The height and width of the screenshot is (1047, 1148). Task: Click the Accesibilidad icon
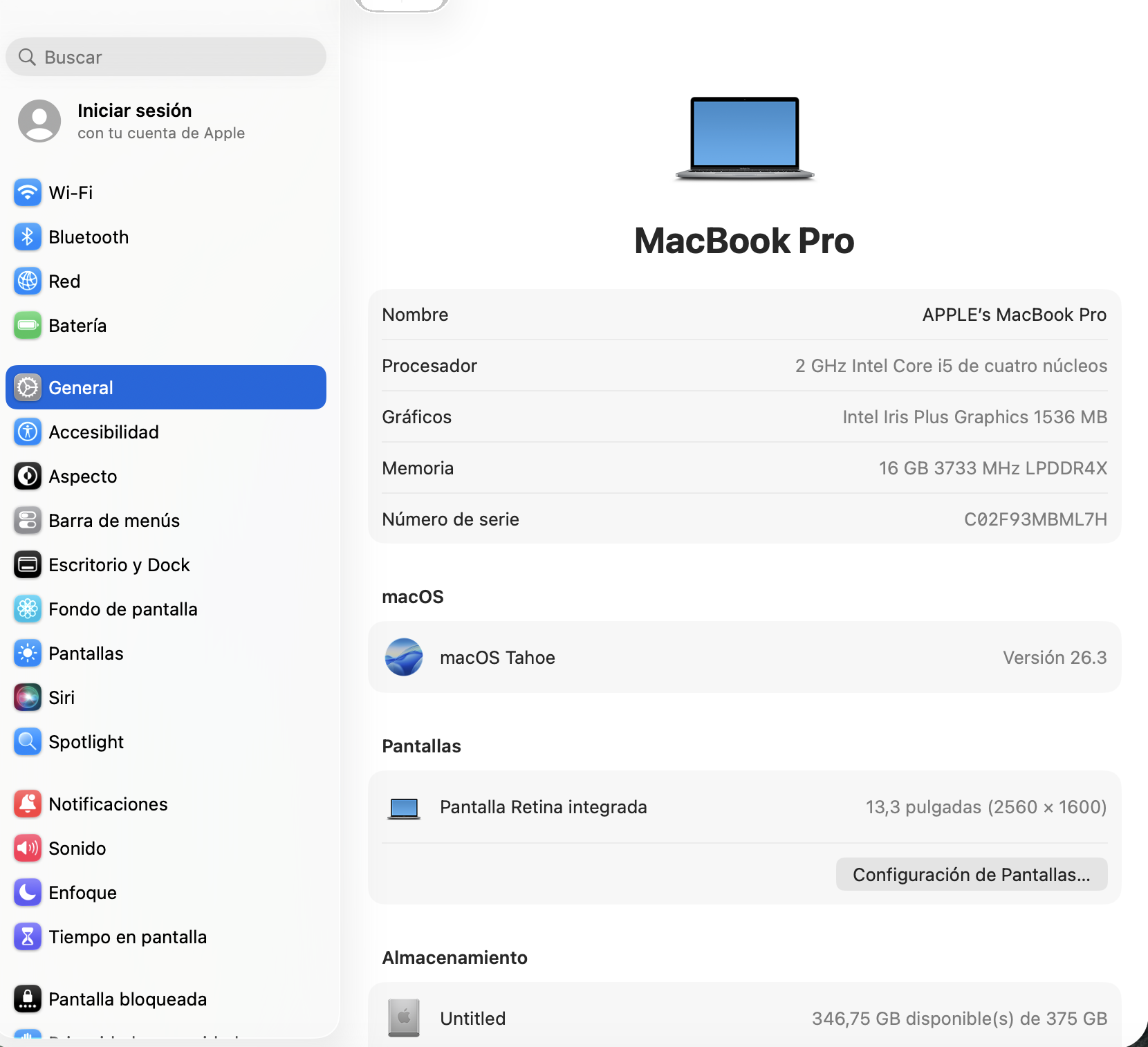click(x=28, y=432)
